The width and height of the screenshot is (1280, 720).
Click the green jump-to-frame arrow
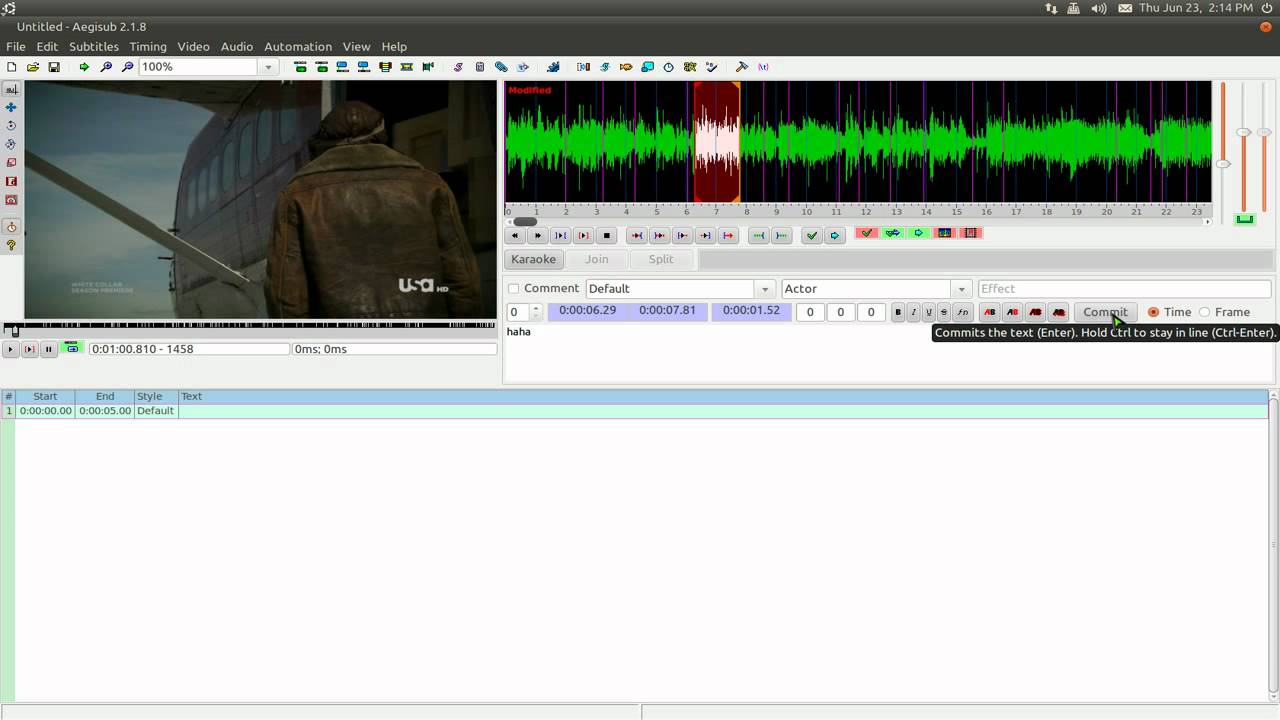coord(84,67)
